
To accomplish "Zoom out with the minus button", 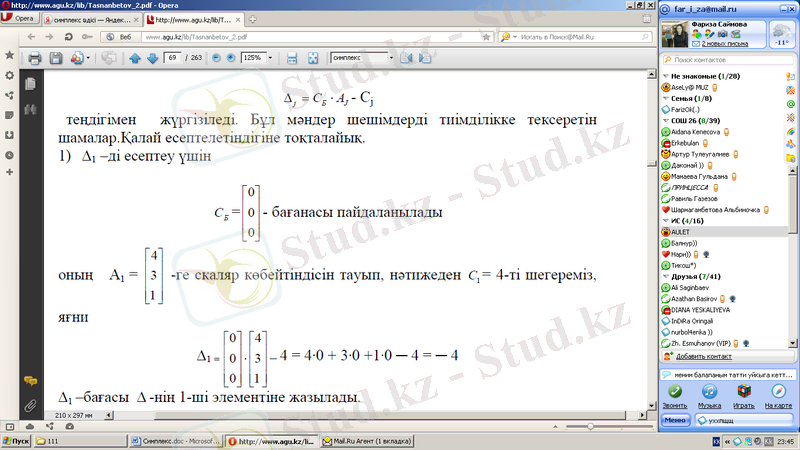I will pyautogui.click(x=216, y=58).
